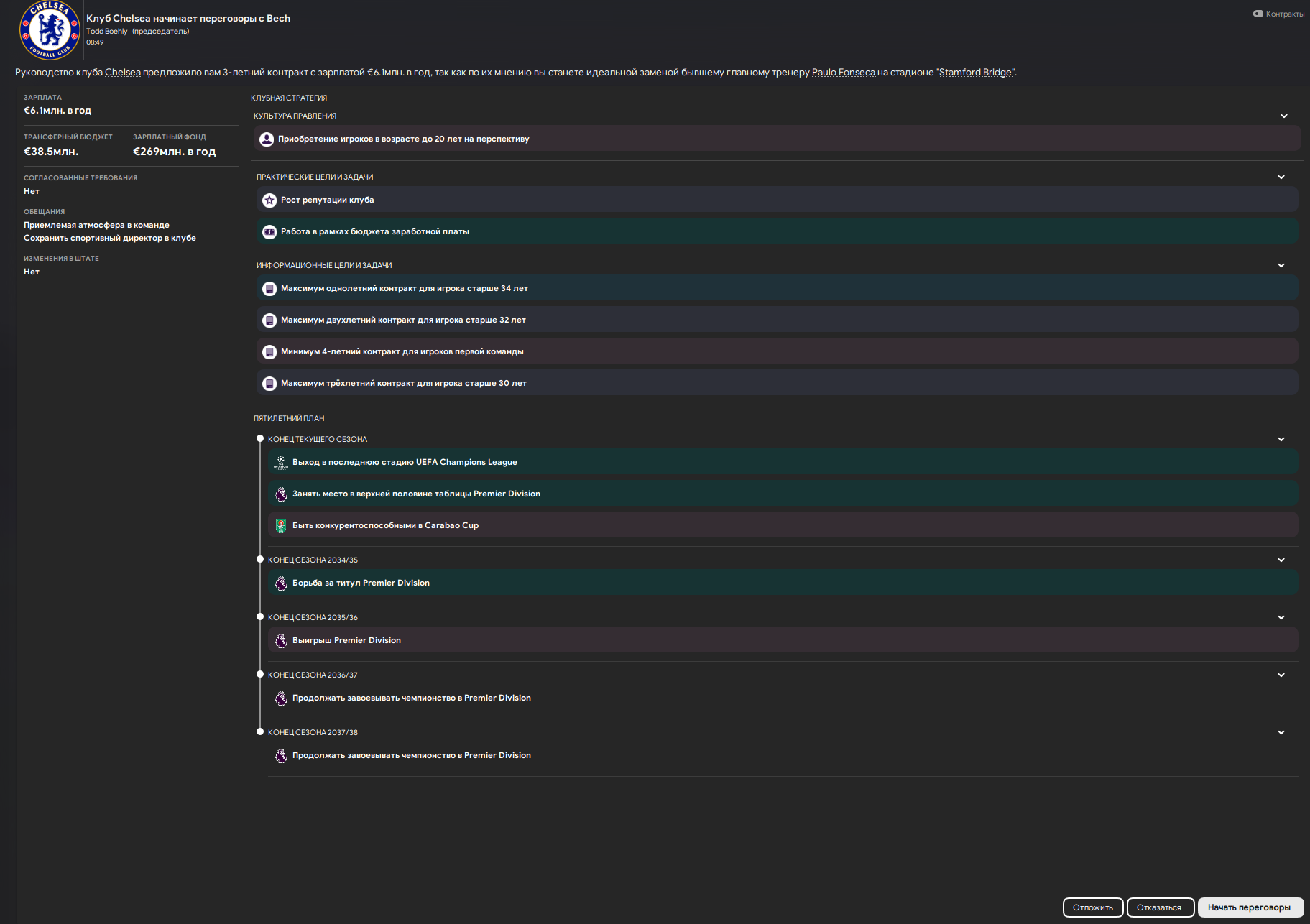1310x924 pixels.
Task: Collapse the Конец сезона 2036/37 section
Action: tap(1281, 675)
